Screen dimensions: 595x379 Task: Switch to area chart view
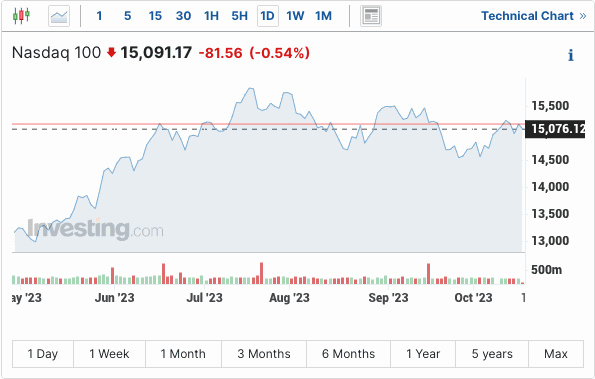59,16
